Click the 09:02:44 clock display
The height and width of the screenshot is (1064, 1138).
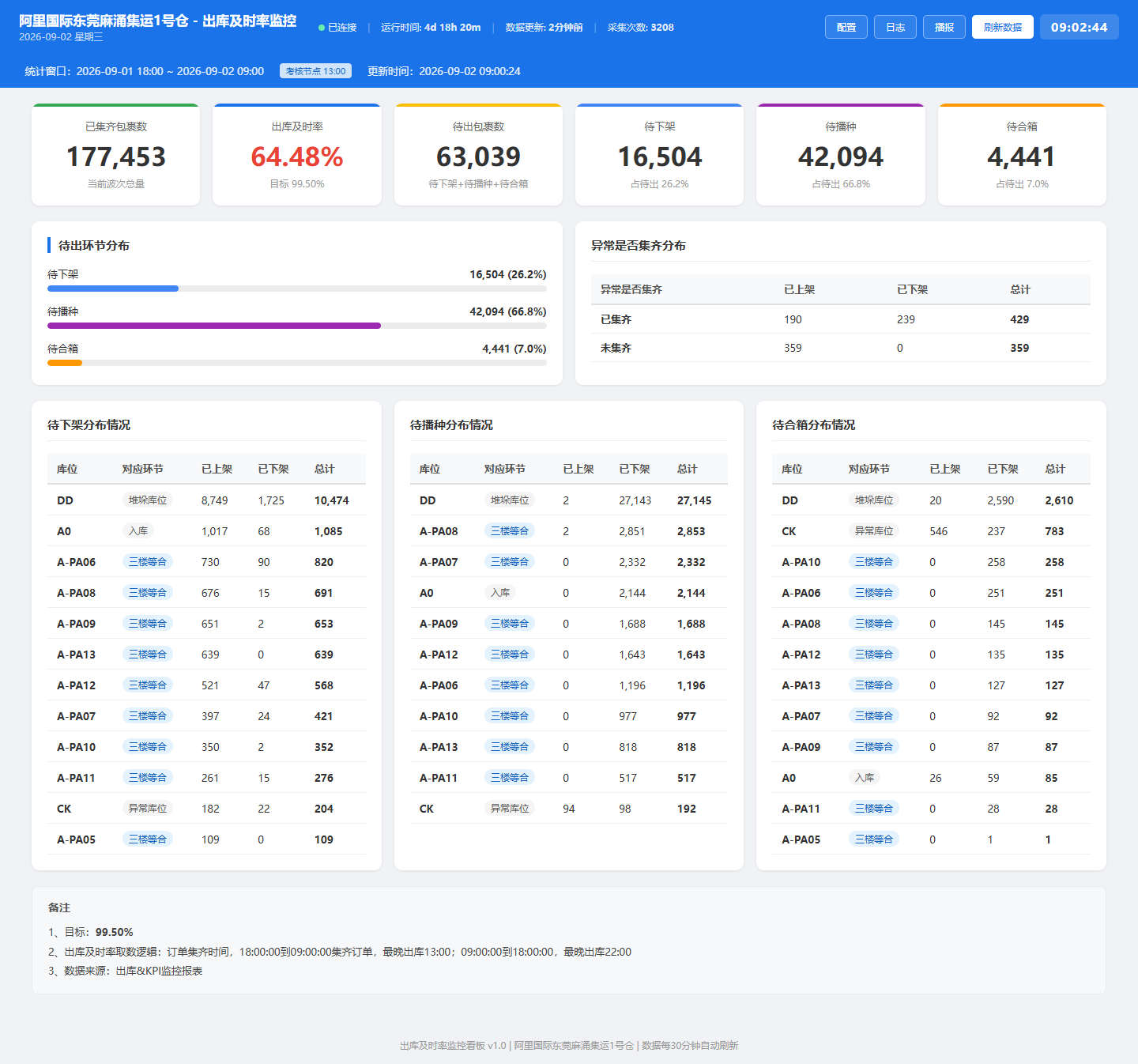coord(1080,27)
